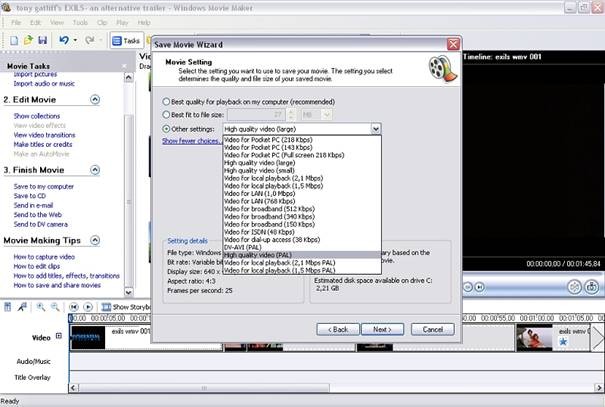Open the Edit menu
This screenshot has width=605, height=407.
tap(35, 22)
